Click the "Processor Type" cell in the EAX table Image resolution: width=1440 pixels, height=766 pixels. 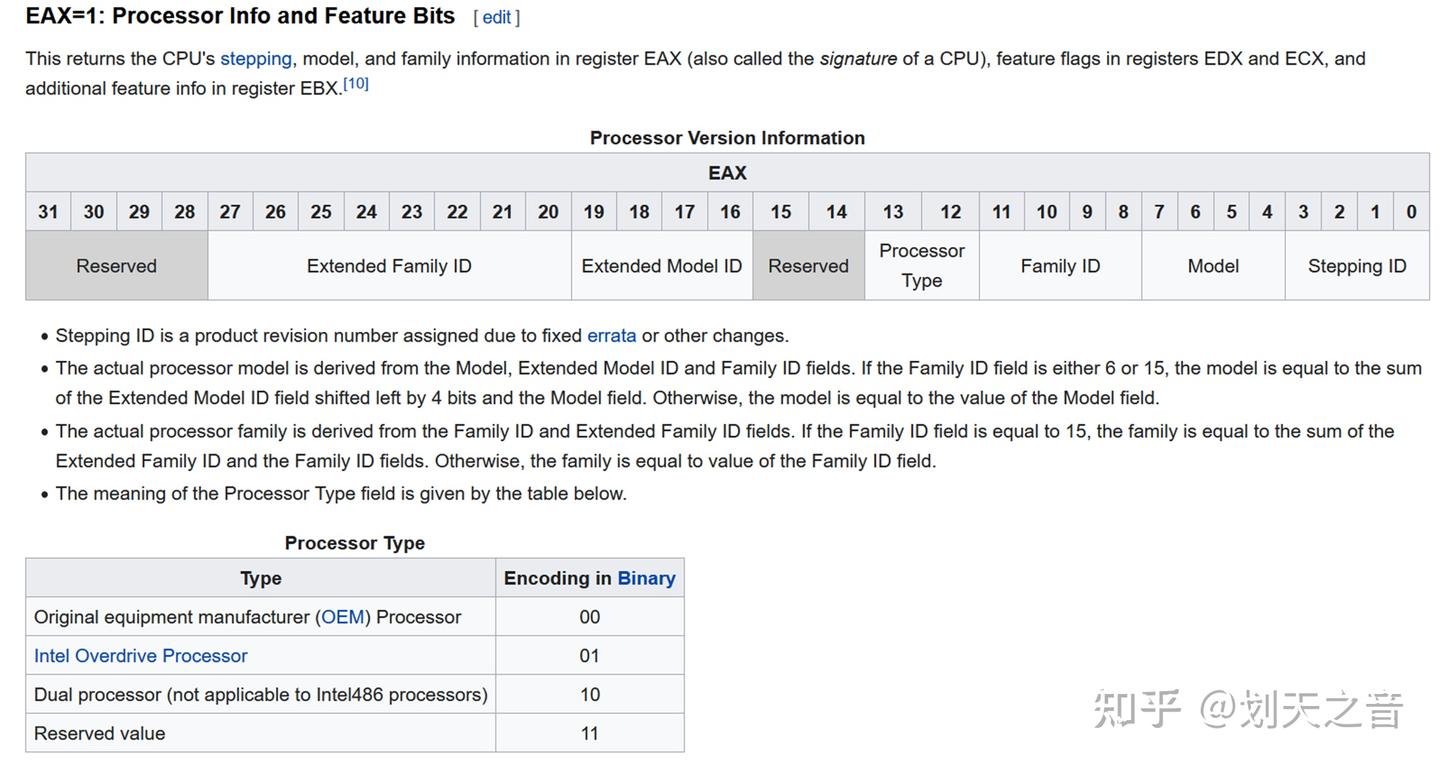(x=922, y=266)
